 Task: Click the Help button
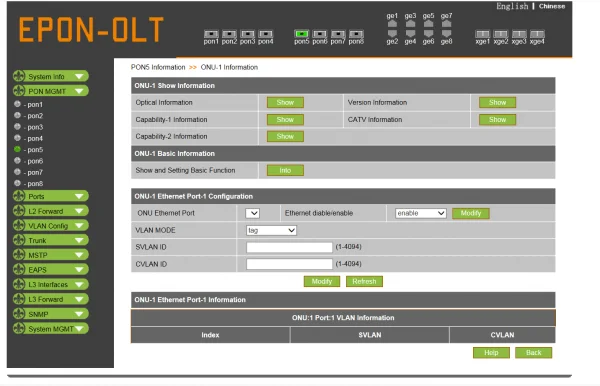click(491, 352)
